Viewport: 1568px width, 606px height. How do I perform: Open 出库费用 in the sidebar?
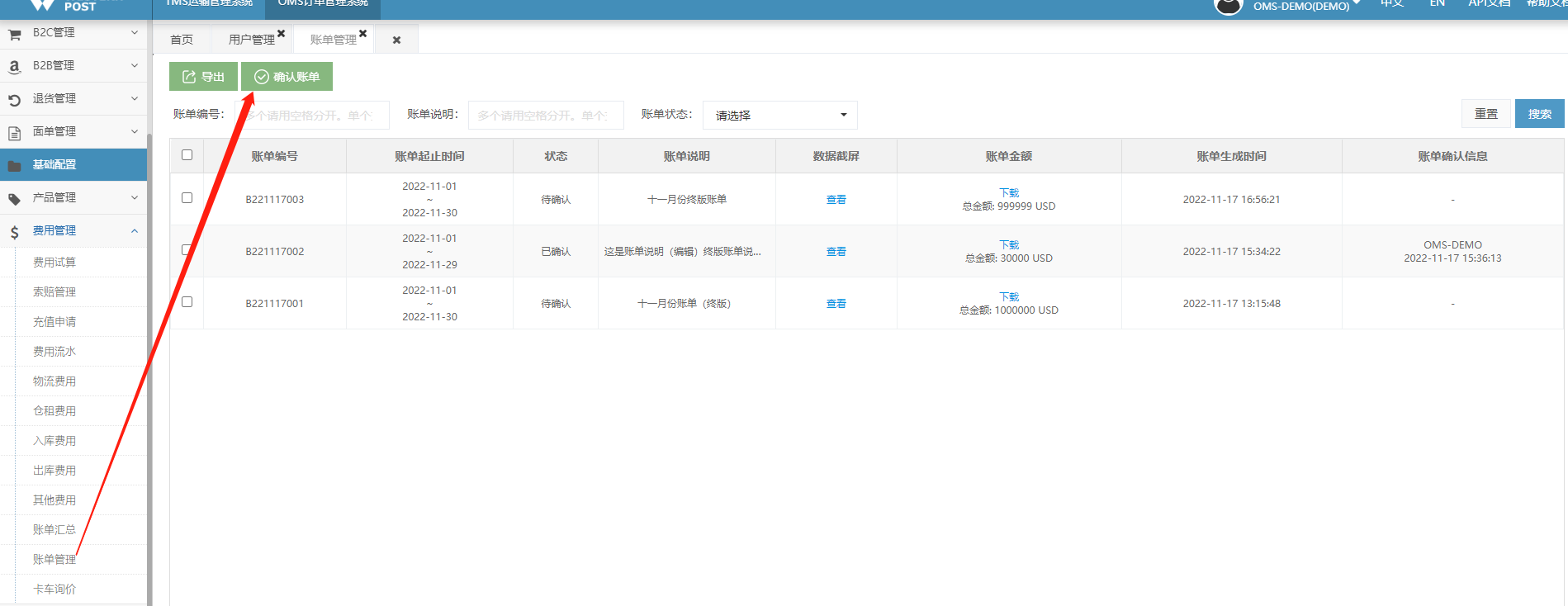tap(54, 471)
